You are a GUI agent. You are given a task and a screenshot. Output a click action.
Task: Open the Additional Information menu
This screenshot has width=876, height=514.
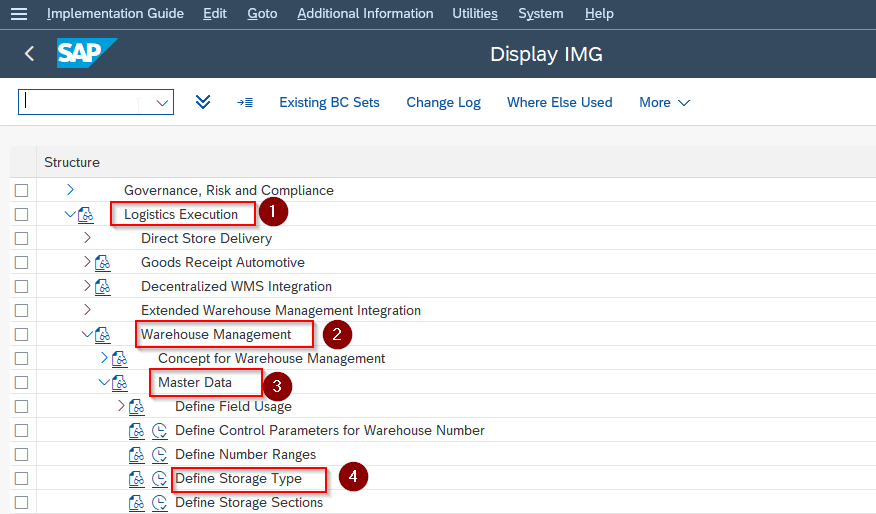coord(365,13)
